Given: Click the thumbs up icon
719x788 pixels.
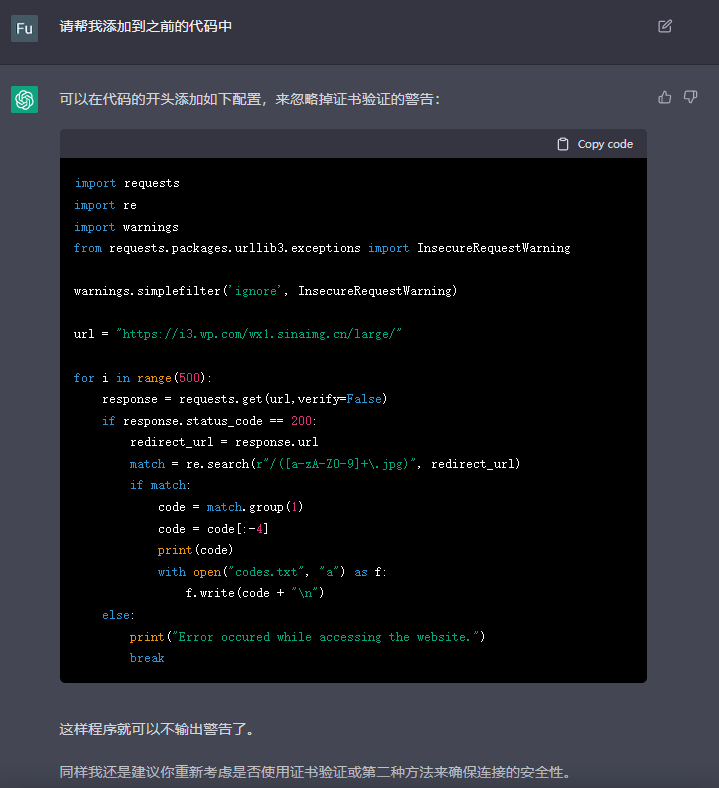Looking at the screenshot, I should pyautogui.click(x=665, y=97).
